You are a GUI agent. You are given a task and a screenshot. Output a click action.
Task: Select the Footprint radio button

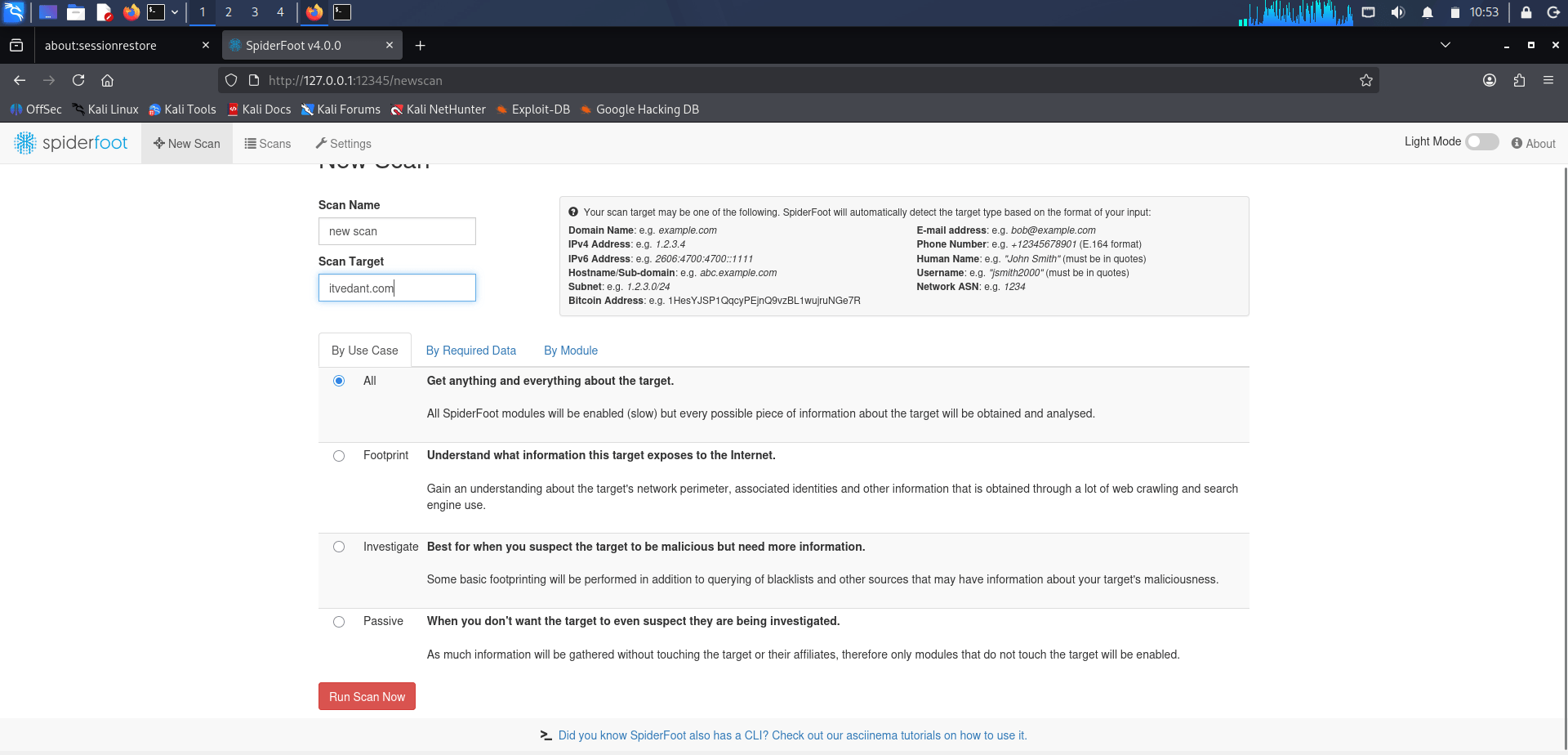(339, 456)
